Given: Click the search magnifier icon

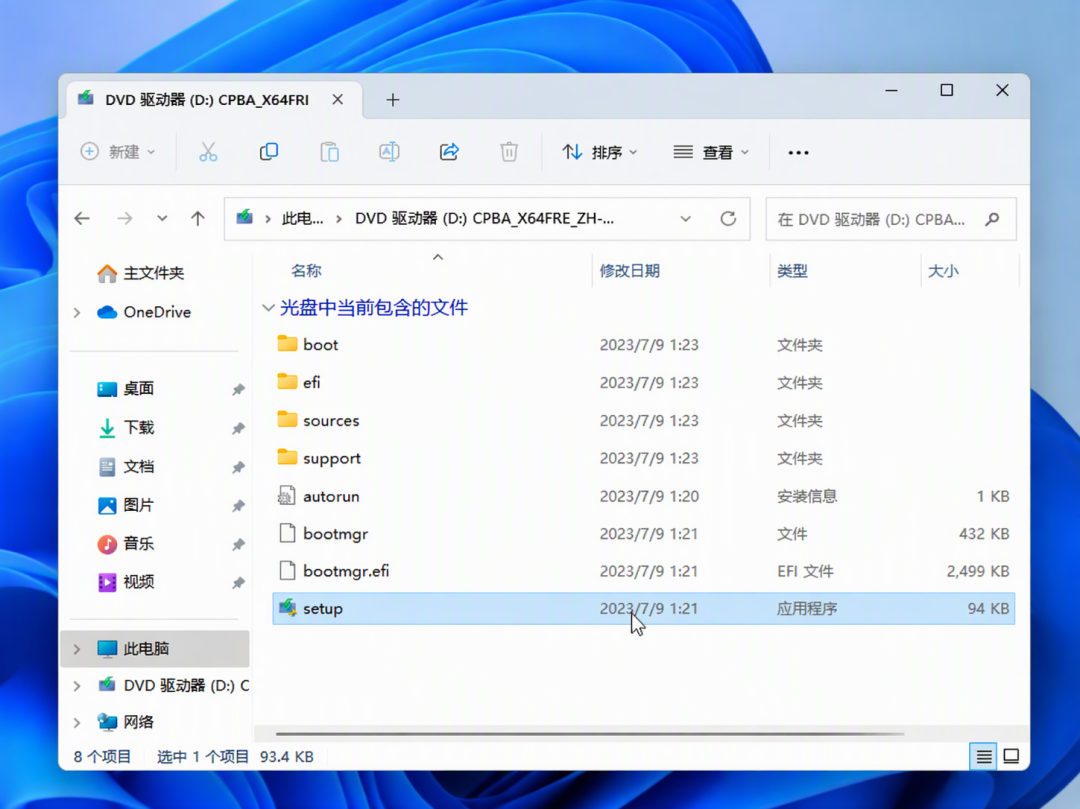Looking at the screenshot, I should [x=992, y=219].
